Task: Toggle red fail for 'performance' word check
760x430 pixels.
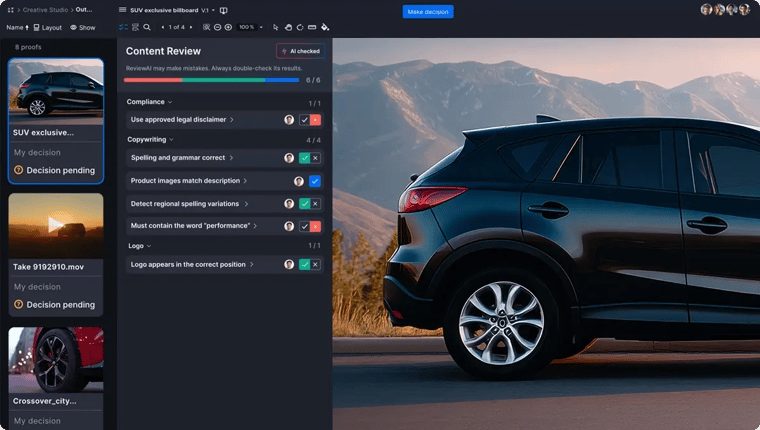Action: click(316, 226)
